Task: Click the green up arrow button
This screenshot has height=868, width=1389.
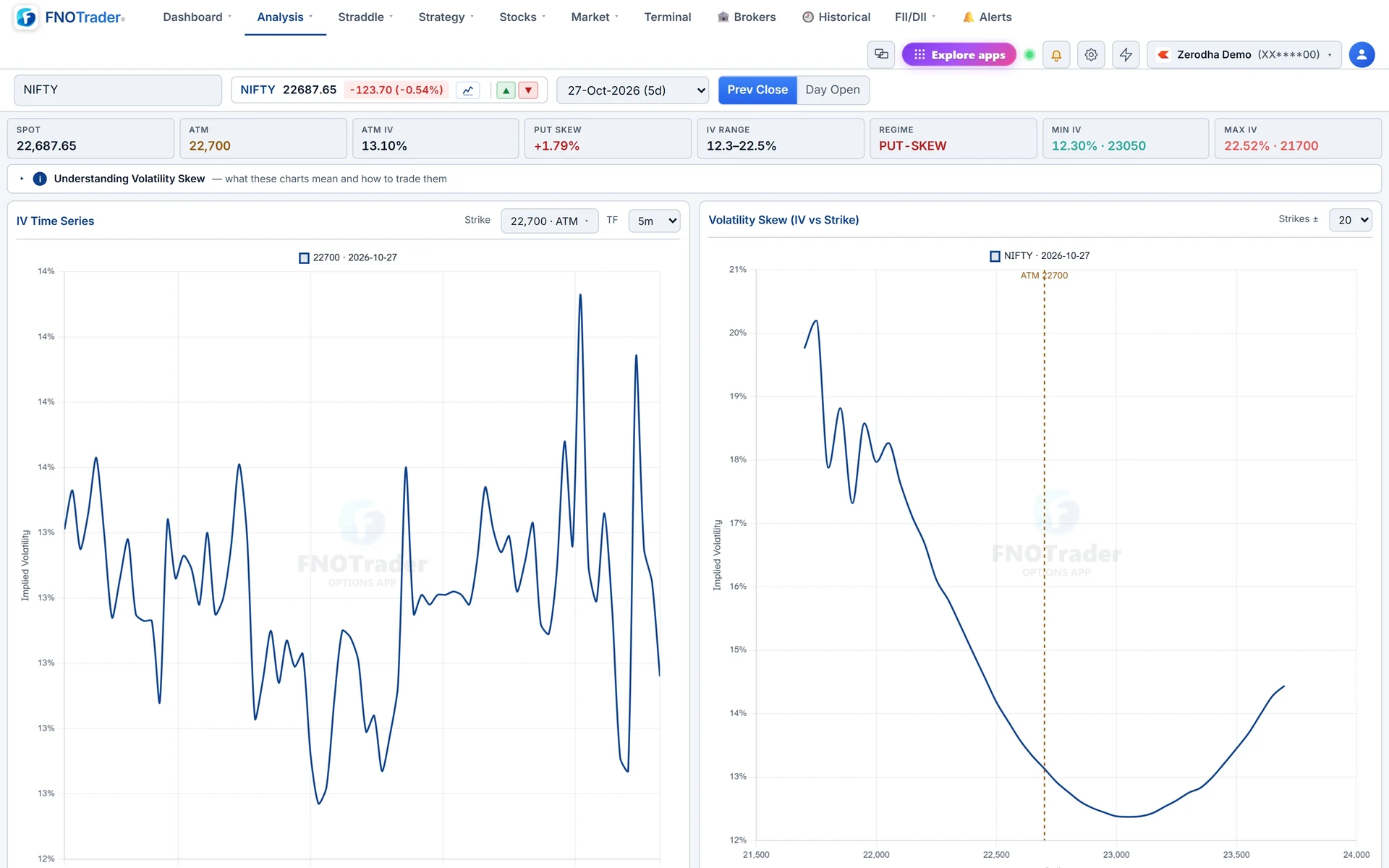Action: click(506, 90)
